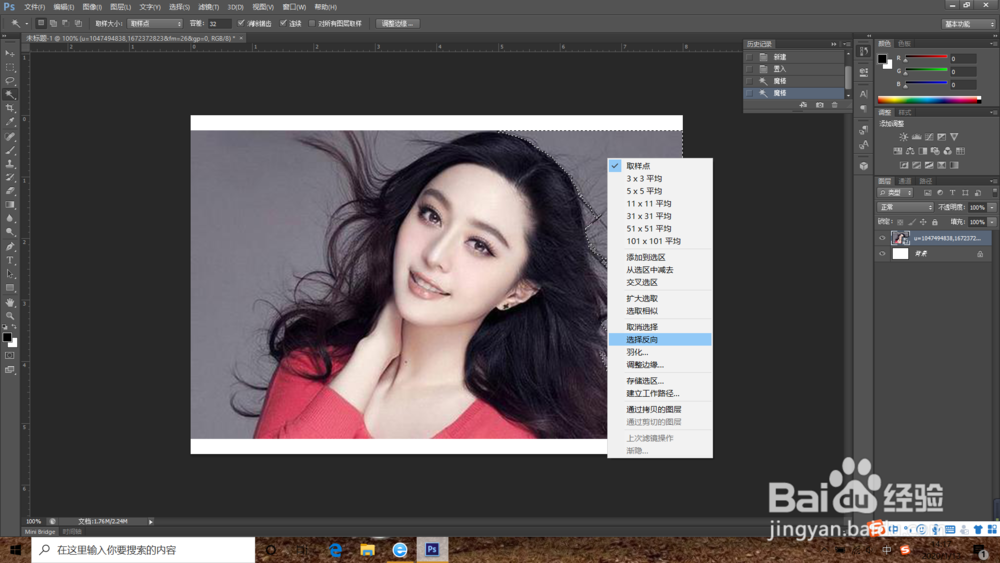Click the 调整边缘... button
The image size is (1000, 563).
[x=398, y=24]
